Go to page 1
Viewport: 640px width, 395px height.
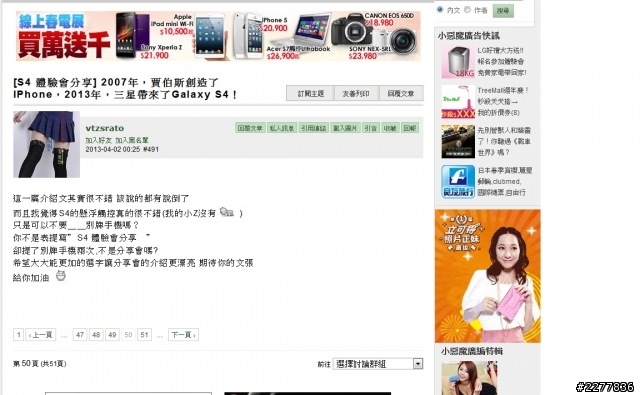point(18,335)
